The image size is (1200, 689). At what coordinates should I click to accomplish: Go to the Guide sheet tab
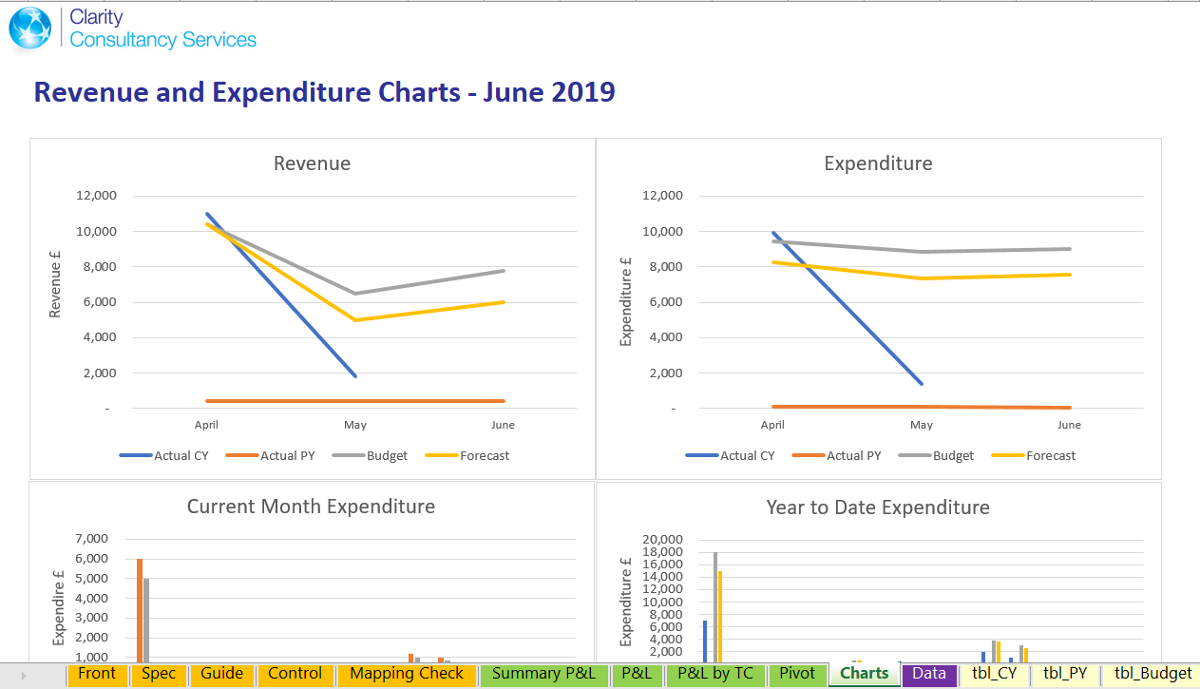221,674
